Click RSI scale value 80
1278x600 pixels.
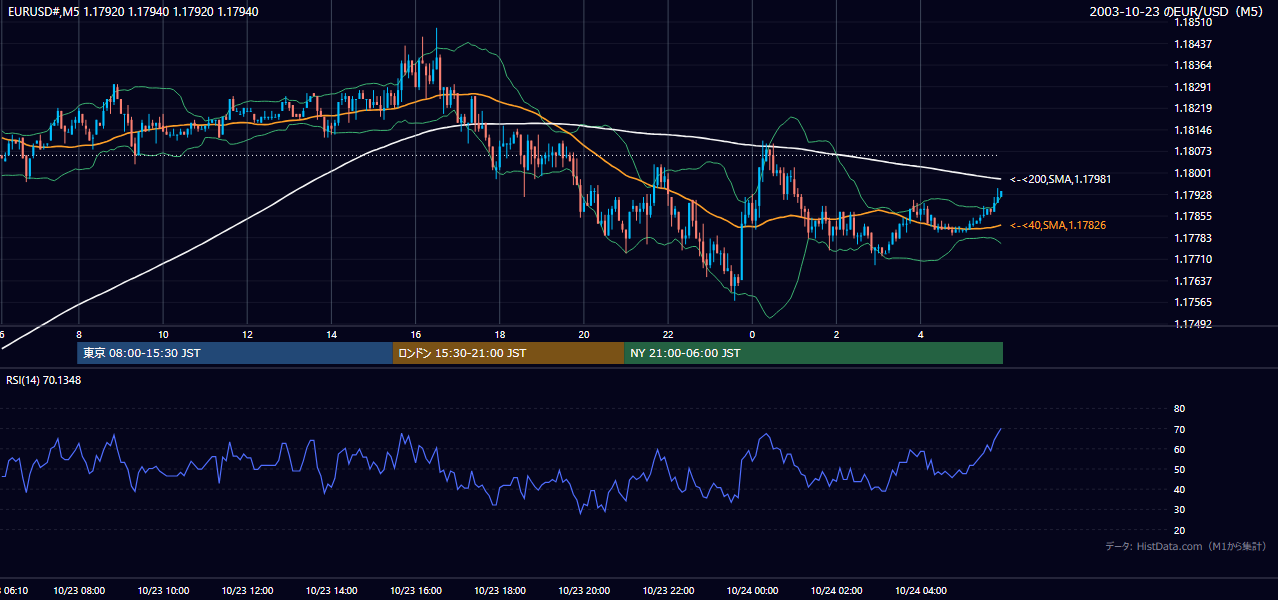point(1179,409)
